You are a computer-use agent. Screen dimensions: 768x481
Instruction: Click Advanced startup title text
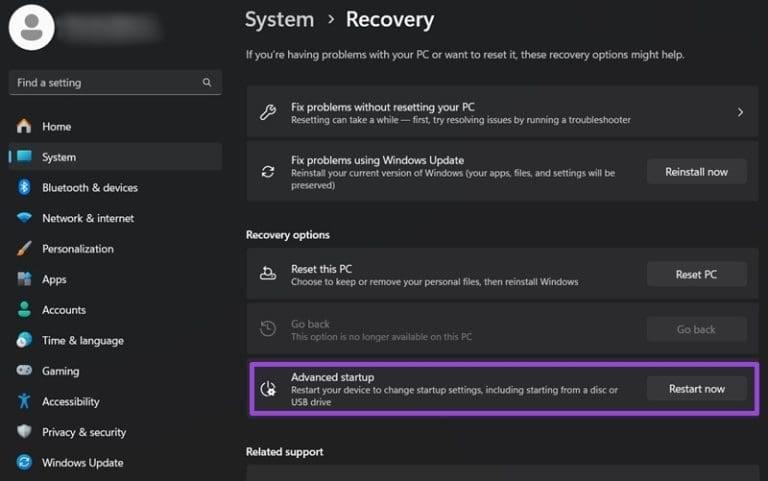[x=333, y=377]
